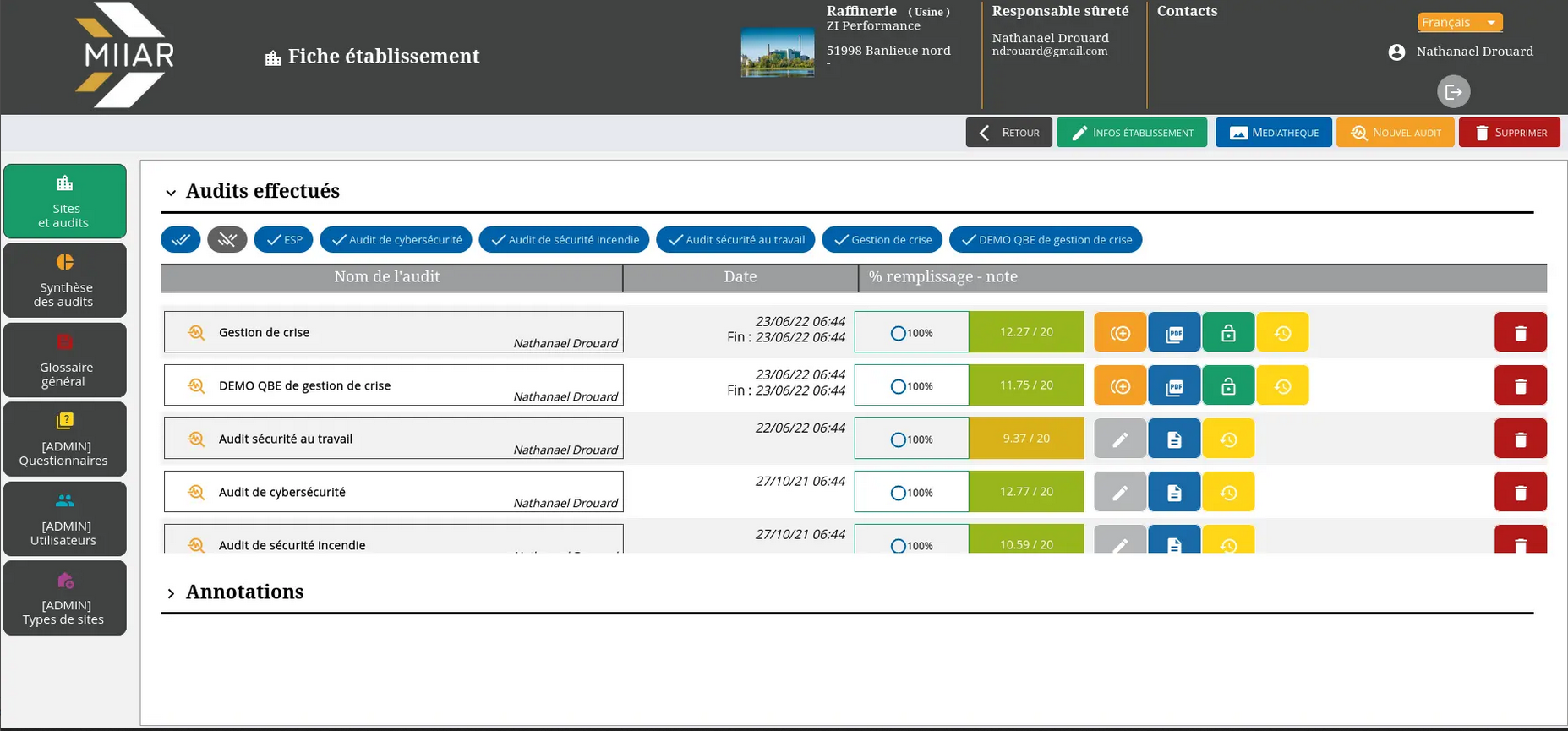Open PDF report for Gestion de crise
The height and width of the screenshot is (731, 1568).
click(x=1174, y=332)
